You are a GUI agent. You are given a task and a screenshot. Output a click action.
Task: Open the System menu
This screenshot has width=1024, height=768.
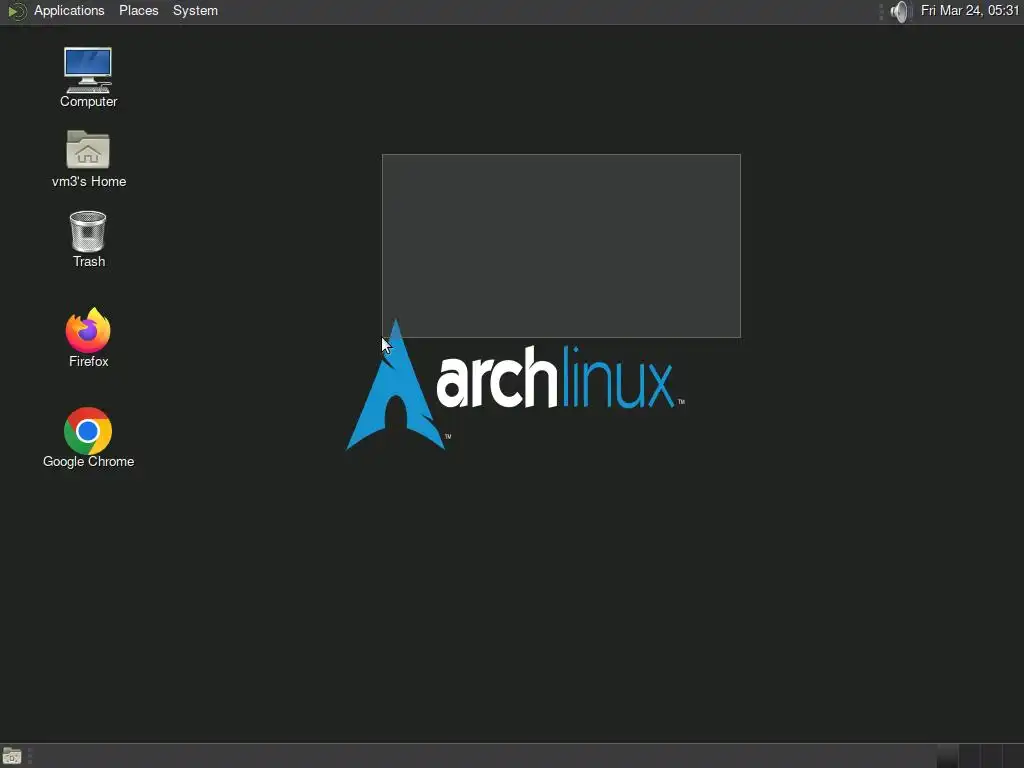[x=195, y=11]
